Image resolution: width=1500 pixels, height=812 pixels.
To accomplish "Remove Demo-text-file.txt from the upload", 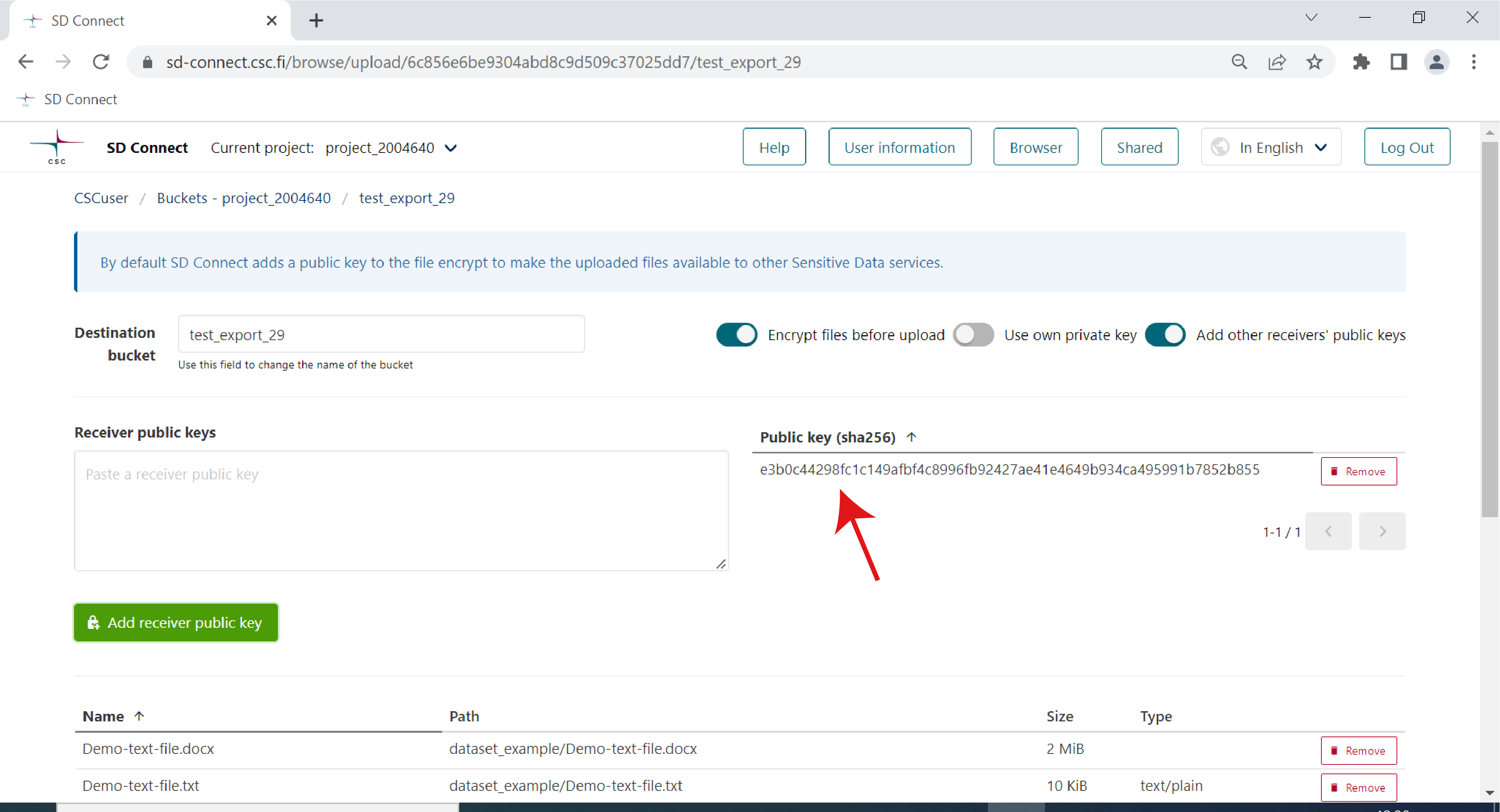I will [1358, 787].
